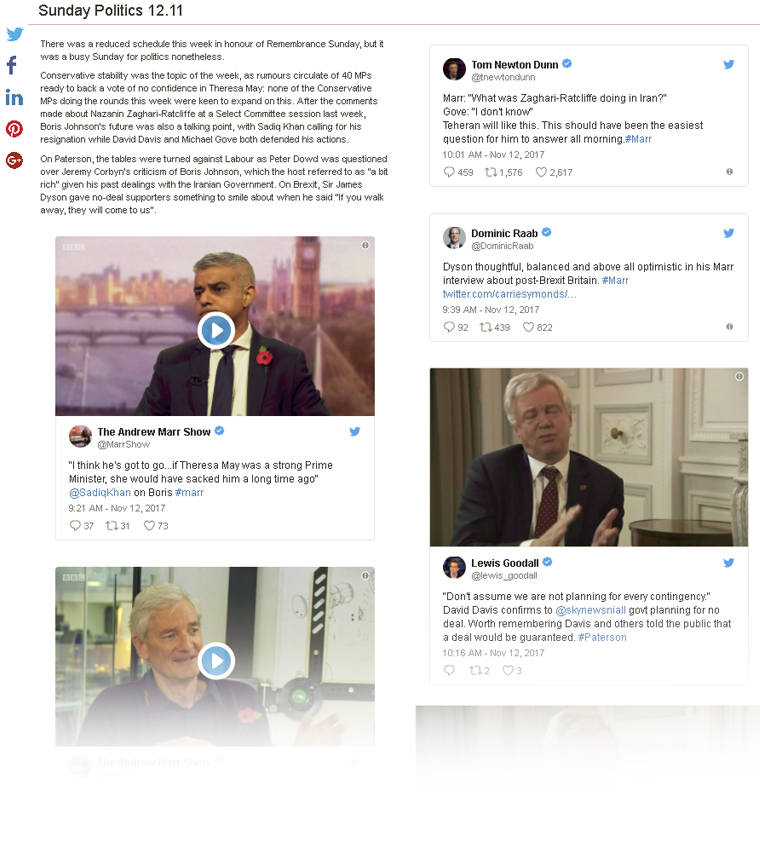
Task: Play the Sadiq Khan video
Action: coord(216,330)
